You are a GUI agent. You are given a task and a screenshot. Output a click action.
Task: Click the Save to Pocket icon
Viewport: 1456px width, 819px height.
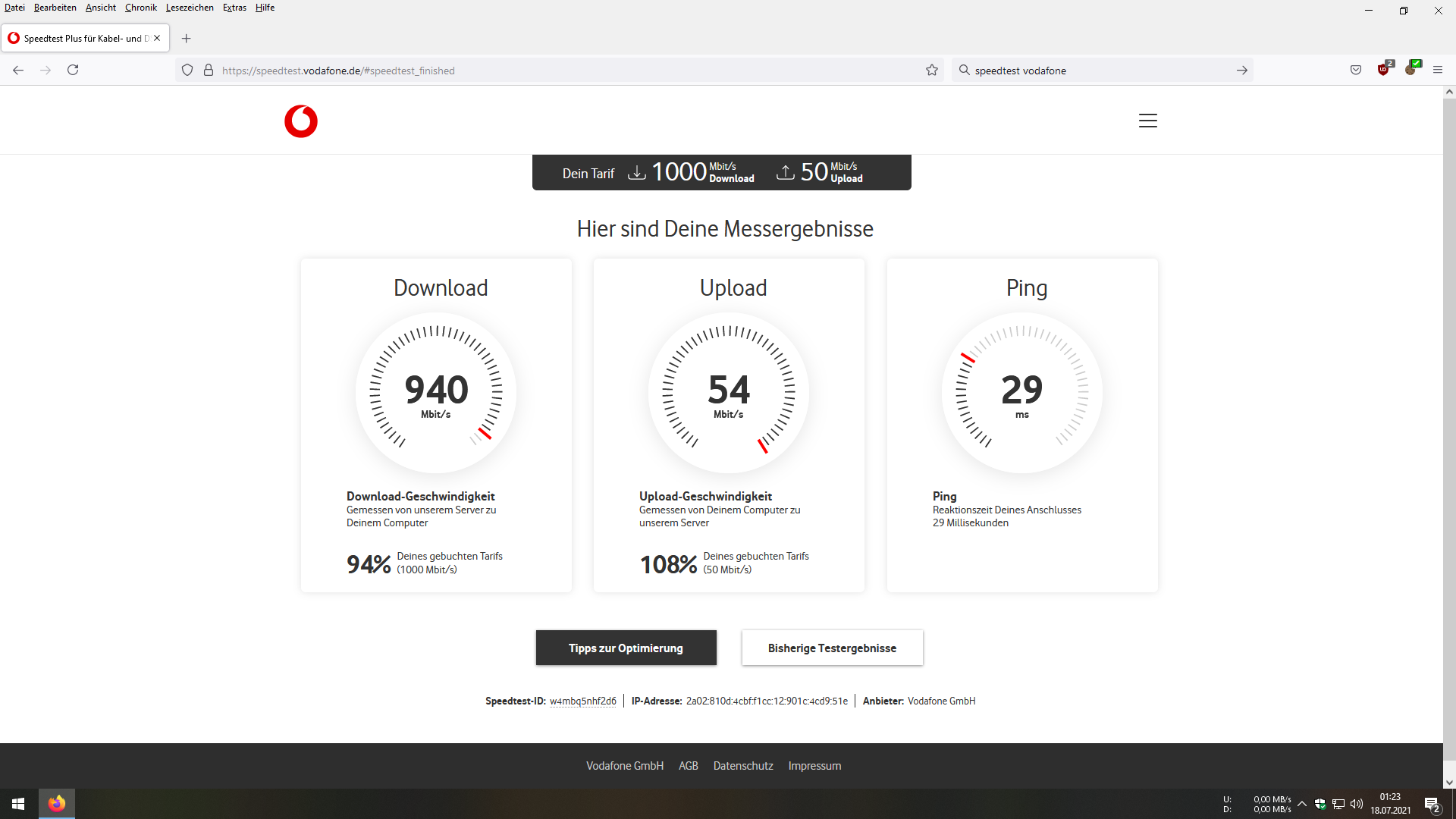click(x=1356, y=71)
